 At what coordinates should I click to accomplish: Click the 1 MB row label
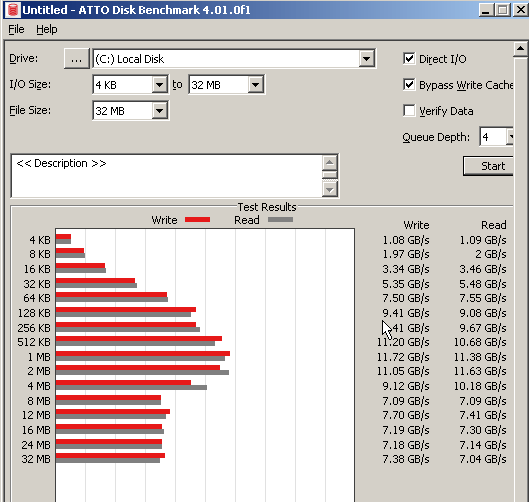39,357
